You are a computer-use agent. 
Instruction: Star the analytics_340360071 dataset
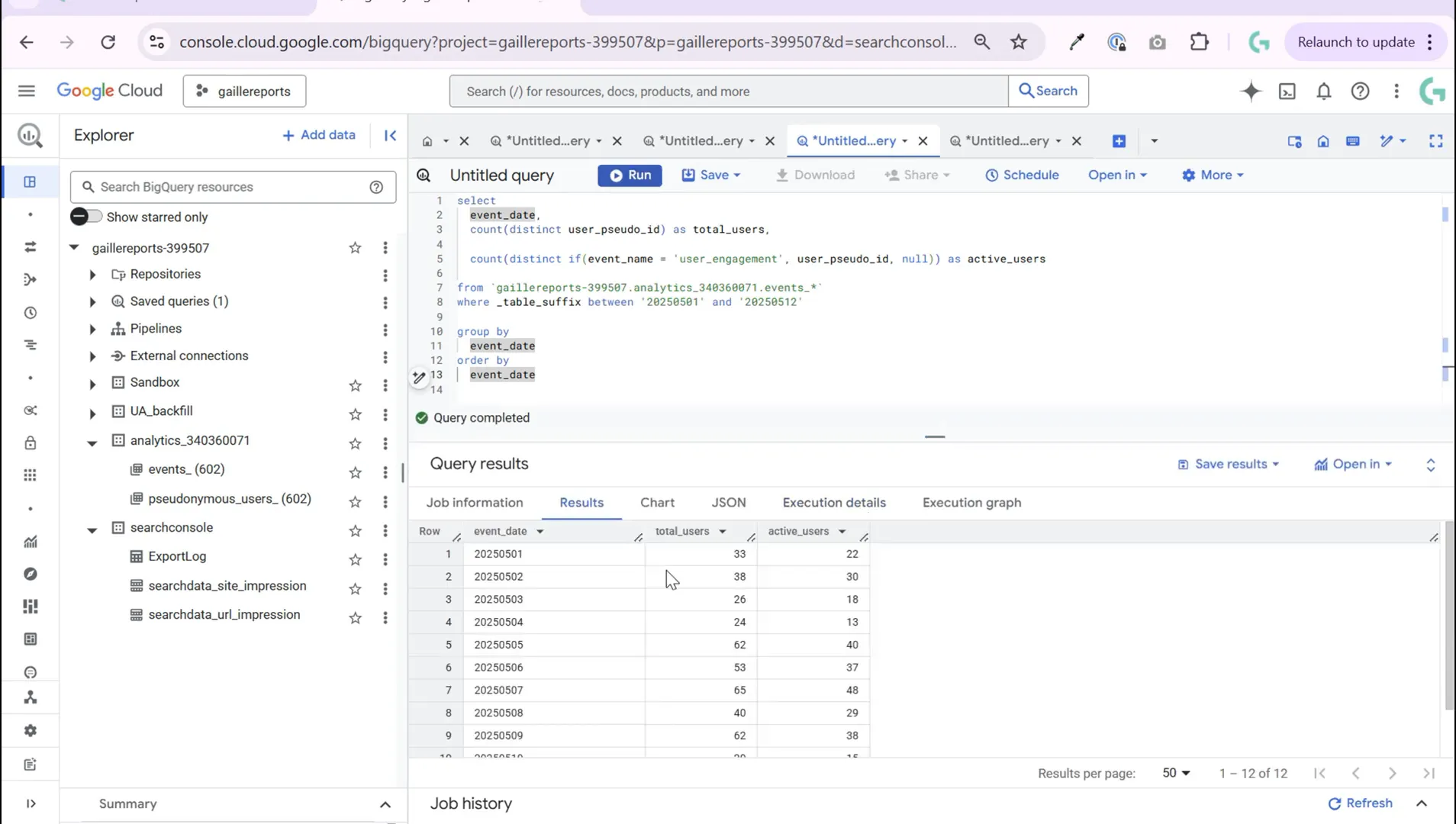pyautogui.click(x=355, y=443)
